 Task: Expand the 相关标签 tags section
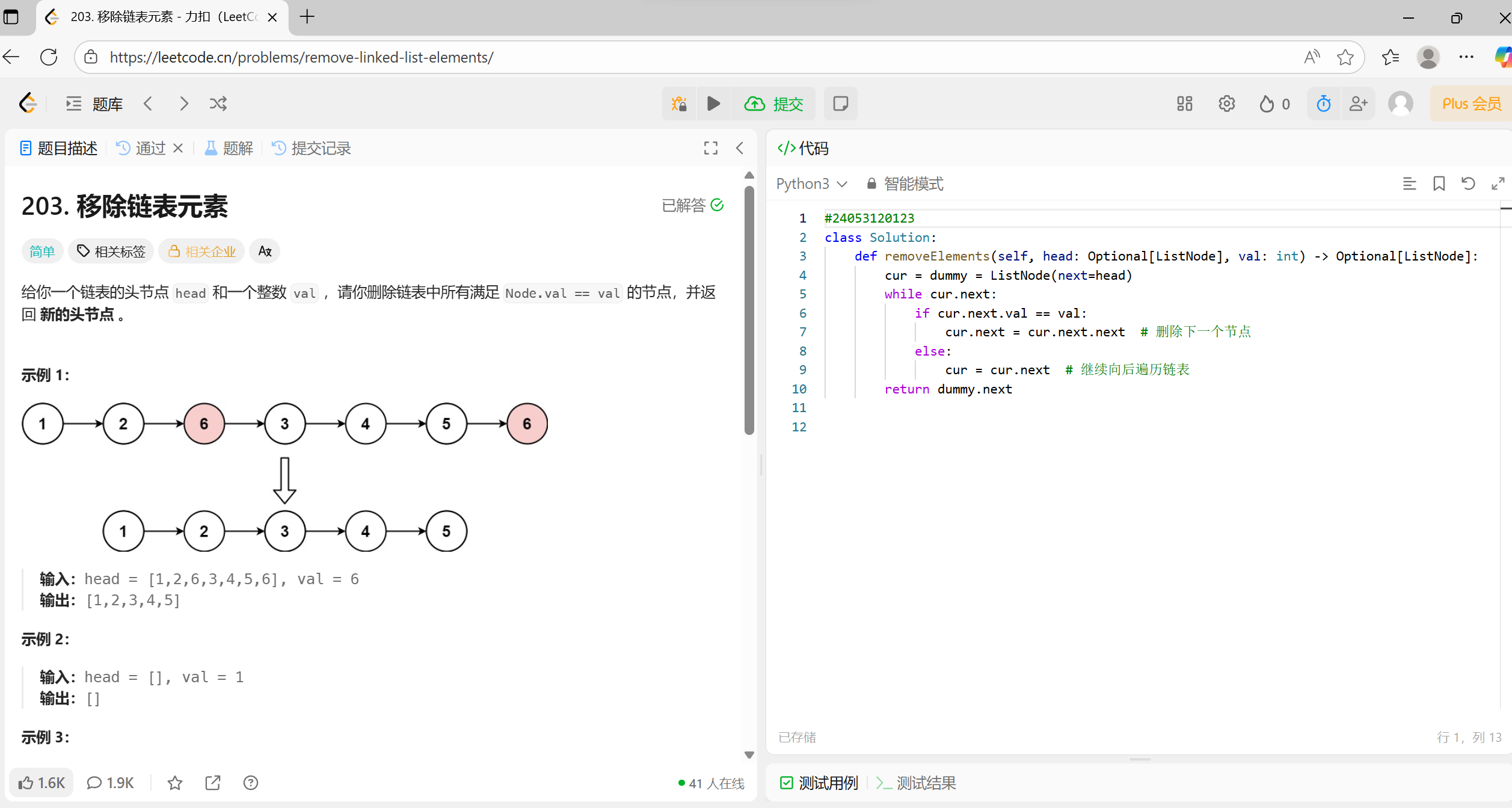[x=111, y=251]
